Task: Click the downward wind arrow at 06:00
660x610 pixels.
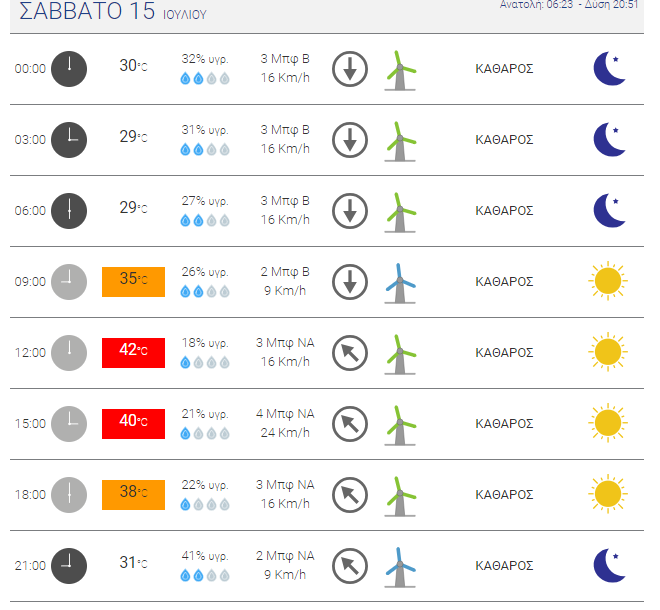Action: point(350,211)
